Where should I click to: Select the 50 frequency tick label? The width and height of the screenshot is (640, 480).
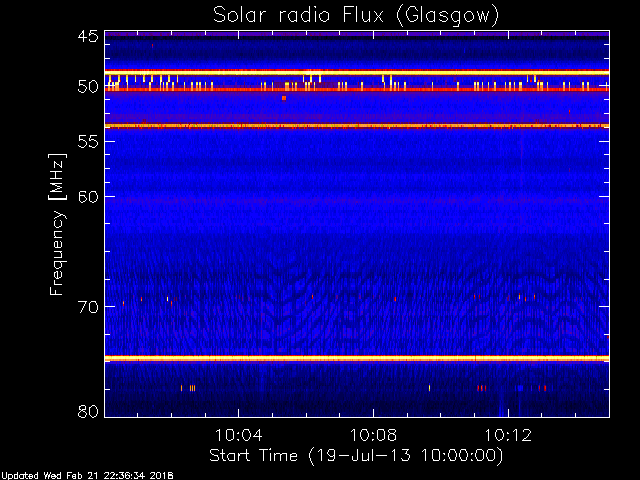click(x=88, y=87)
